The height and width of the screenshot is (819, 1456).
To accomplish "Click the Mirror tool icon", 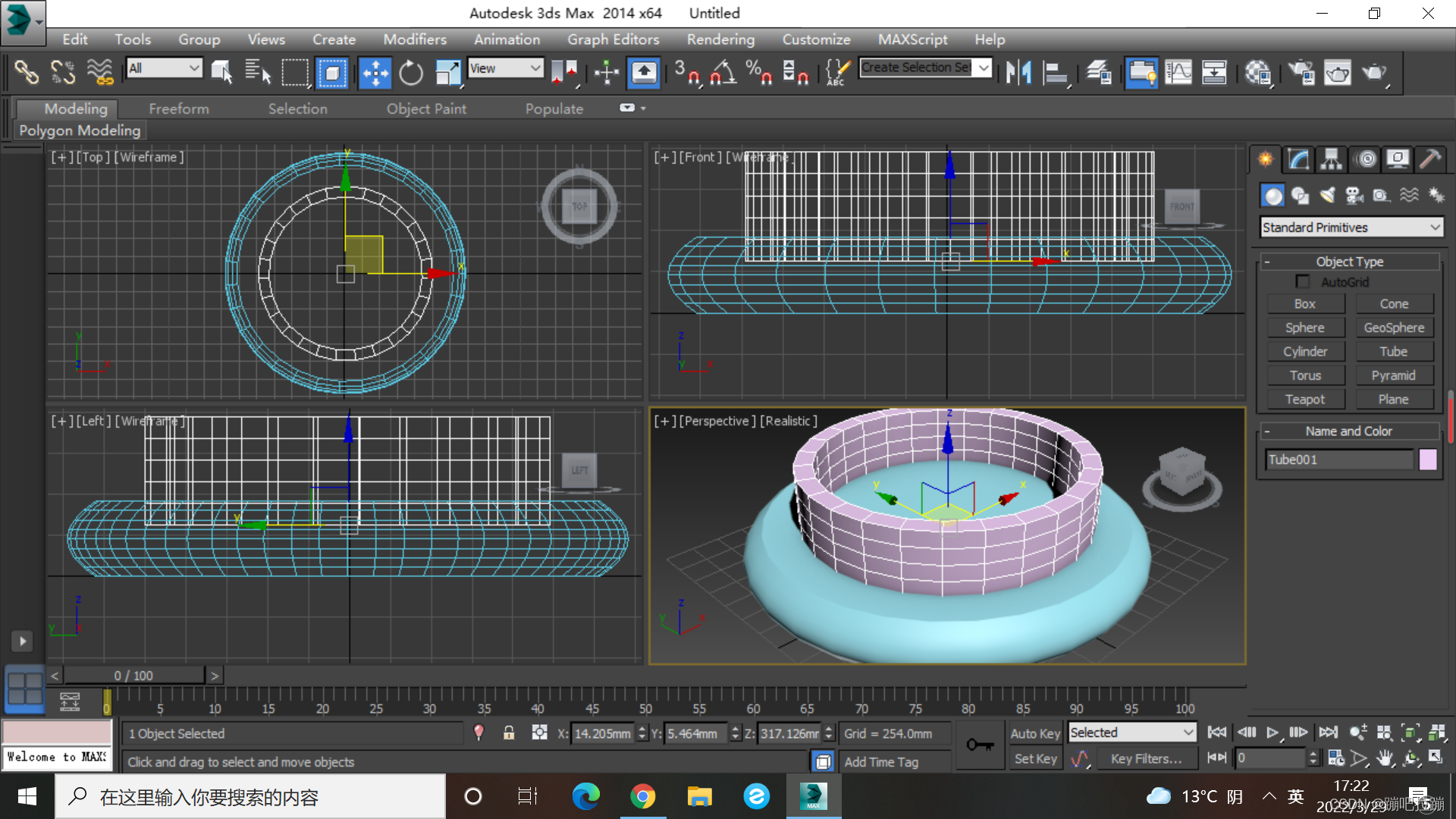I will click(1019, 73).
